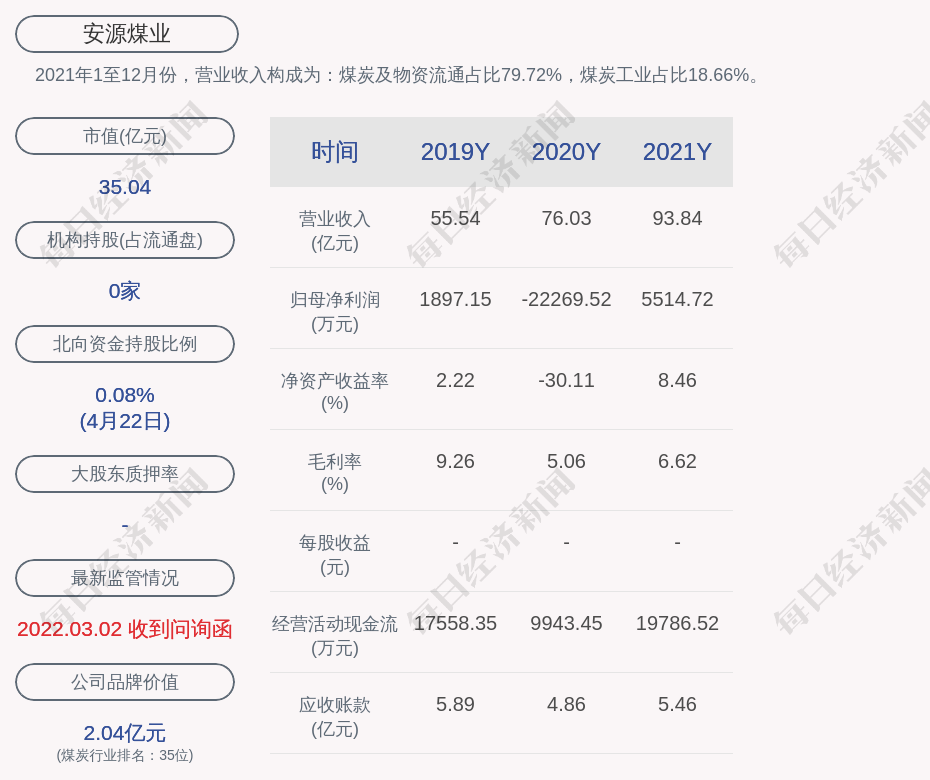Select the ROE value -30.11
This screenshot has width=930, height=780.
coord(566,380)
